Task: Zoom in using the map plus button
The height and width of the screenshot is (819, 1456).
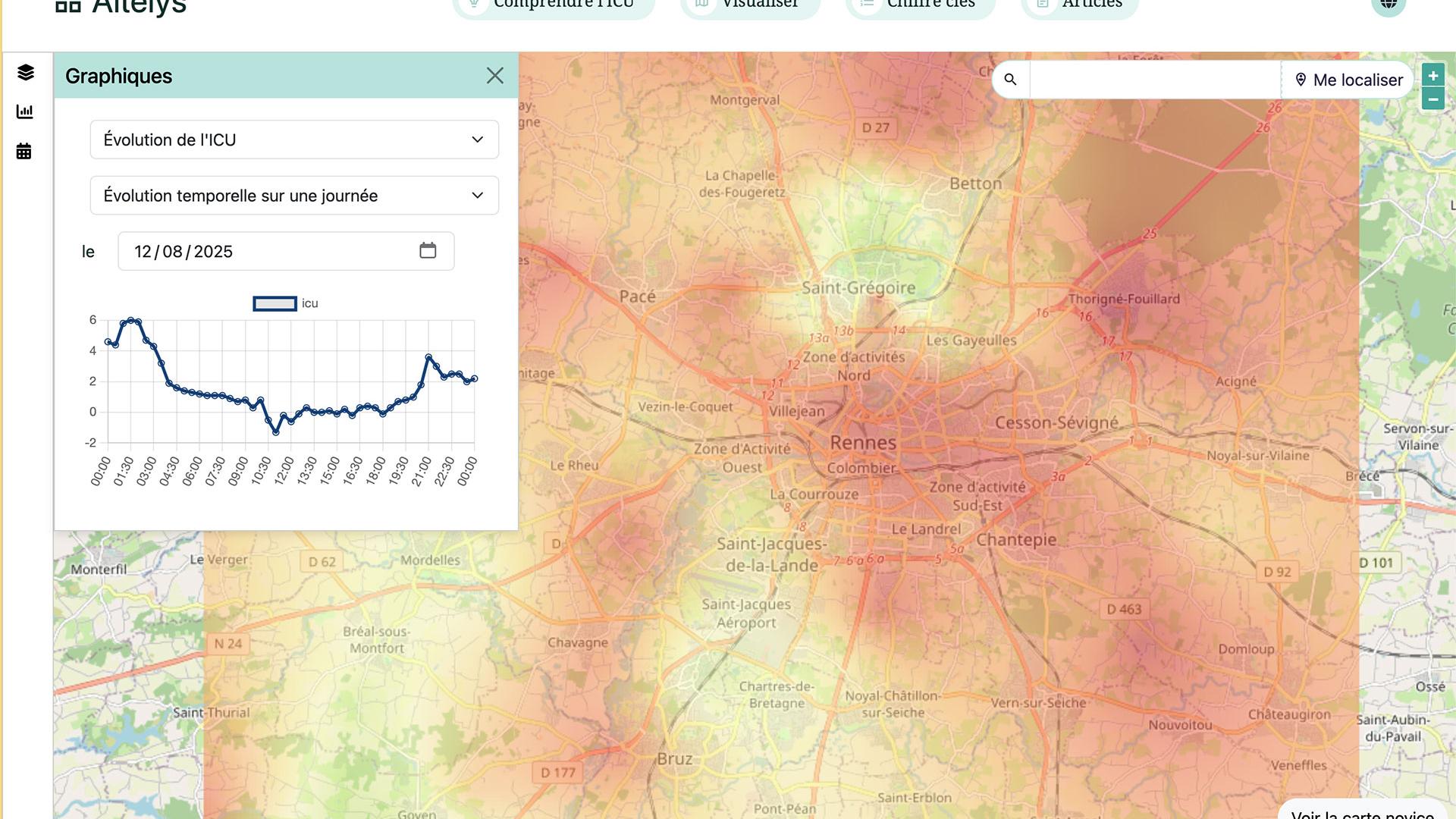Action: [x=1433, y=74]
